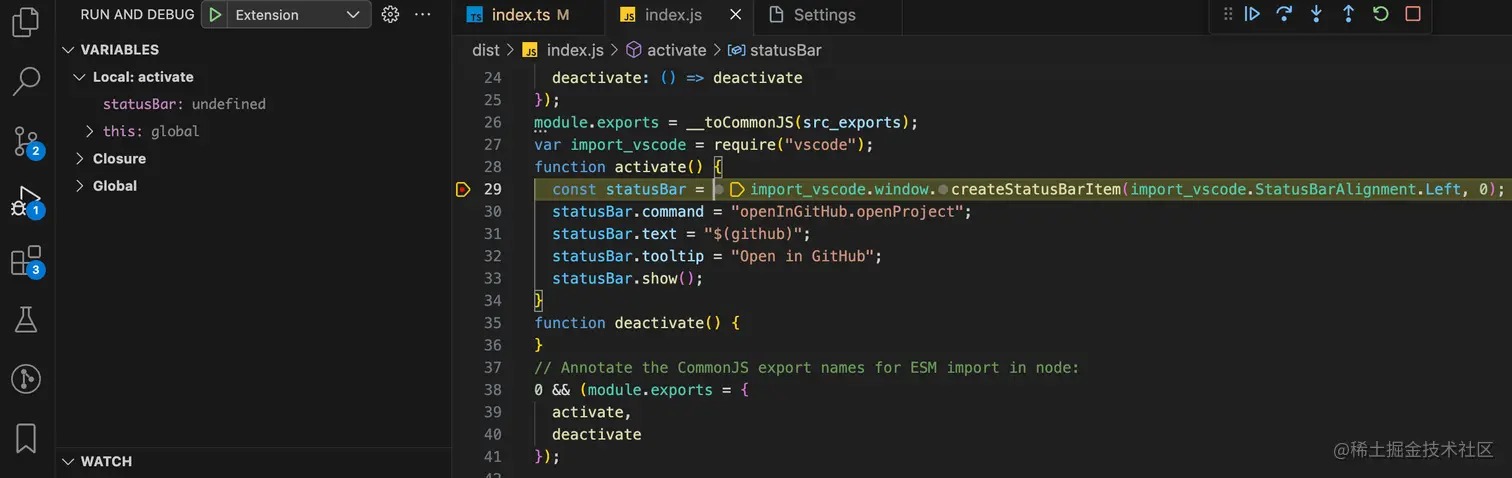This screenshot has height=478, width=1512.
Task: Click the function deactivate() declaration
Action: click(636, 323)
